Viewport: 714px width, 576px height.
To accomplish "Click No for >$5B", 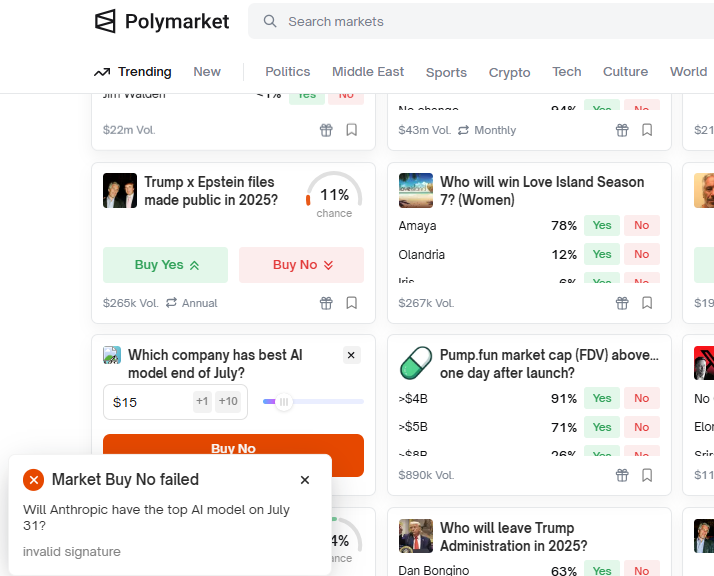I will click(x=642, y=428).
